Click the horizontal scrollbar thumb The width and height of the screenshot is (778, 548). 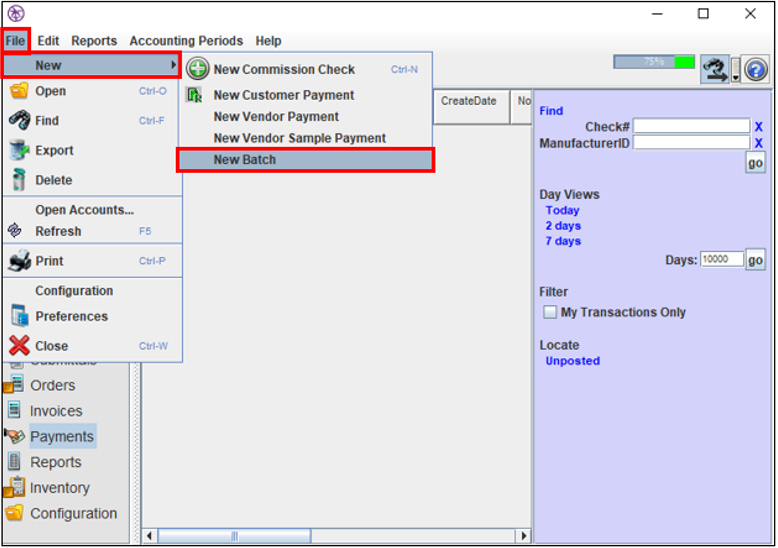pos(234,536)
